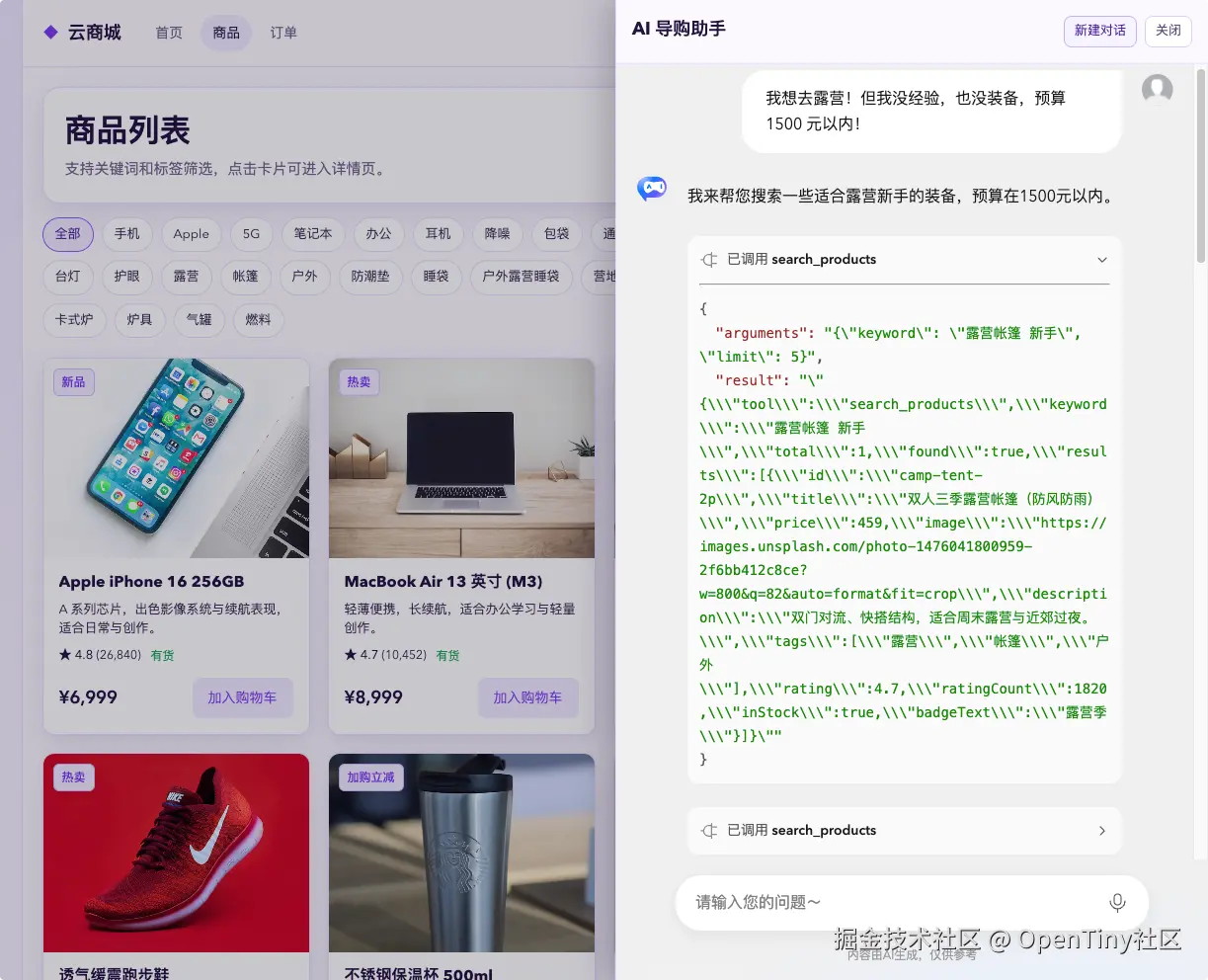This screenshot has width=1208, height=980.
Task: Filter products by 露营 tag
Action: (187, 277)
